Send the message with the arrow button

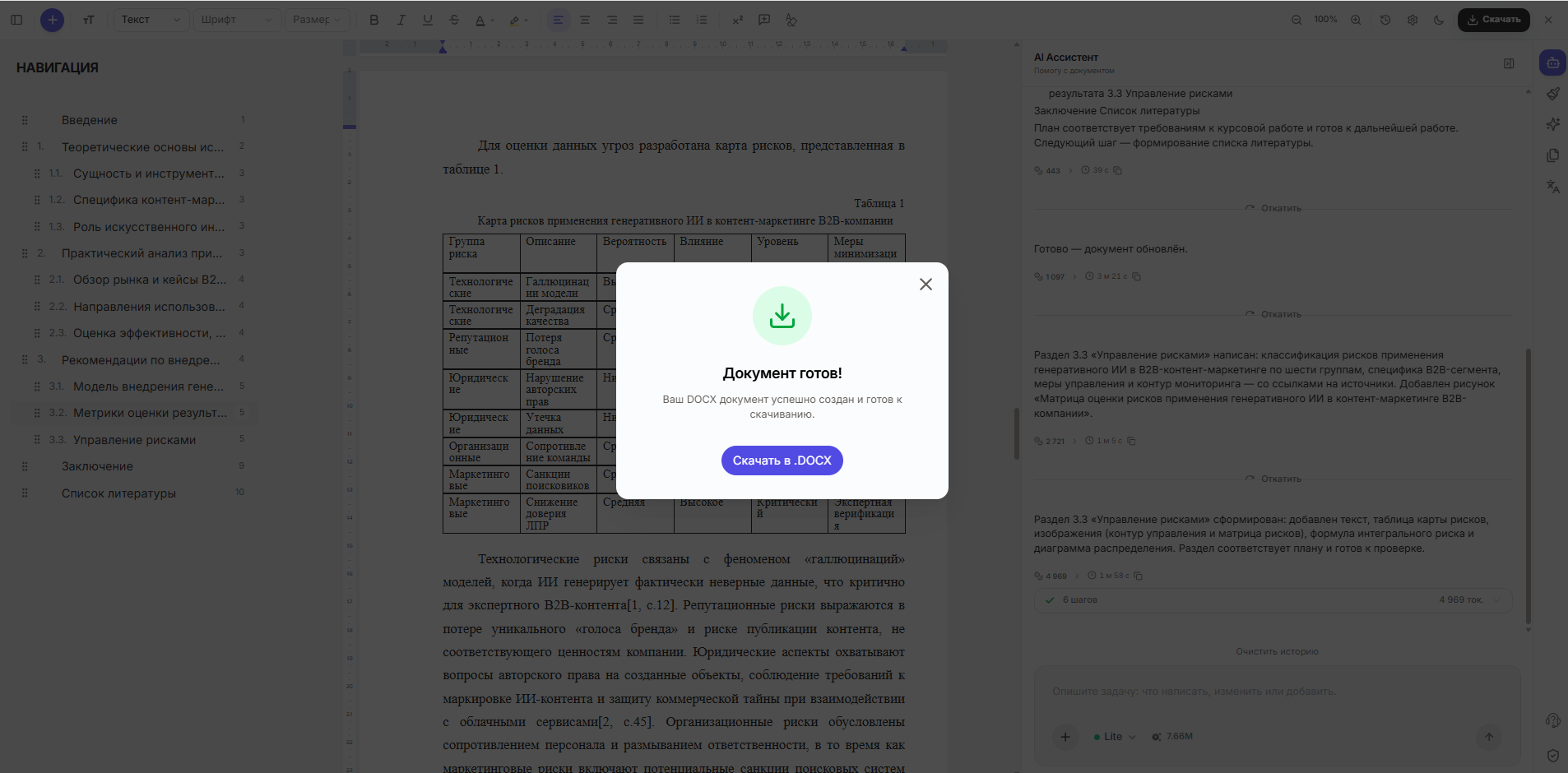[x=1489, y=737]
